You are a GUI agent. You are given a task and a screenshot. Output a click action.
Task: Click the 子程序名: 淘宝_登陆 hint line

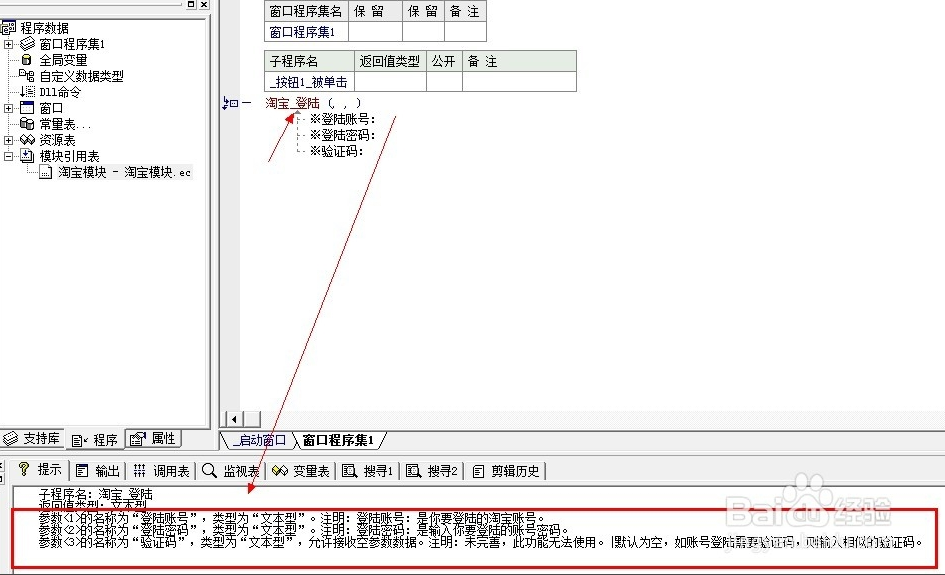pyautogui.click(x=95, y=494)
